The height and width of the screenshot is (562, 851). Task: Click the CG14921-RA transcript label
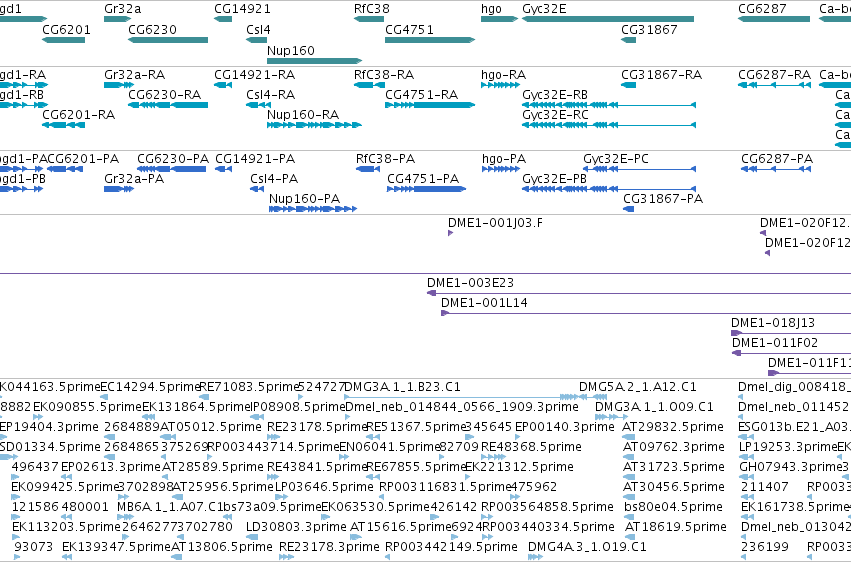coord(255,74)
